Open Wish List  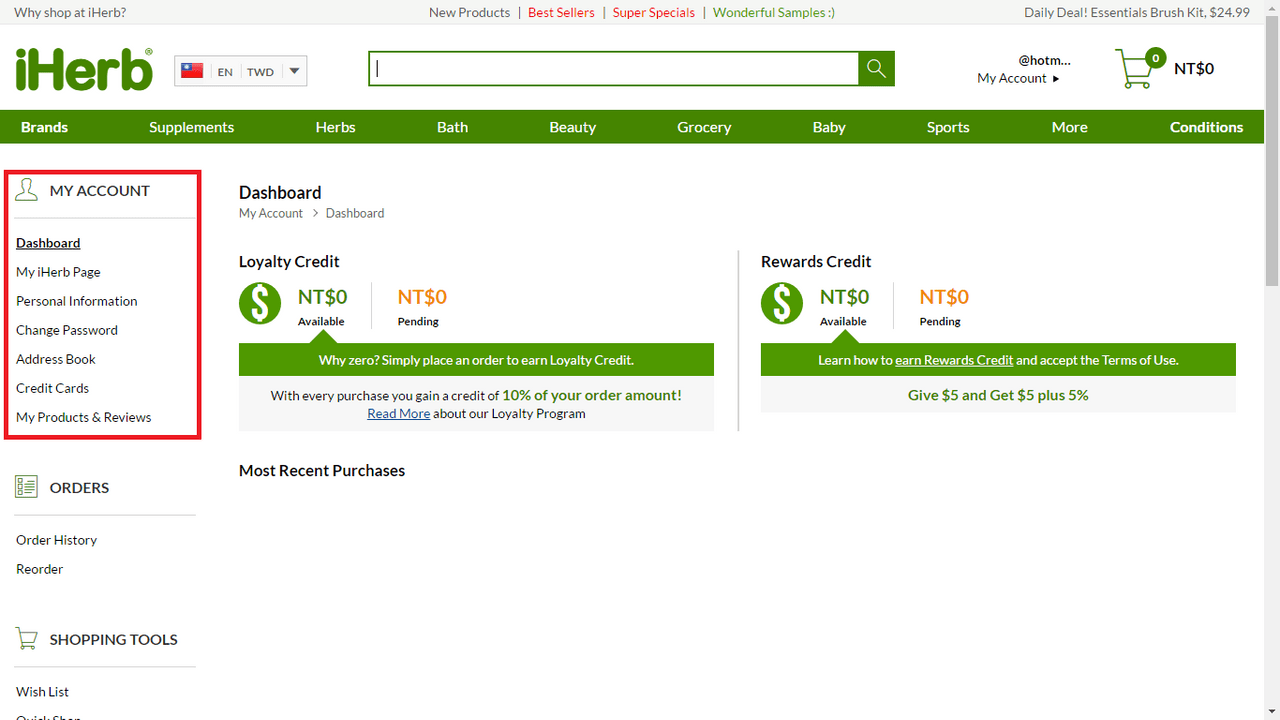pyautogui.click(x=43, y=692)
